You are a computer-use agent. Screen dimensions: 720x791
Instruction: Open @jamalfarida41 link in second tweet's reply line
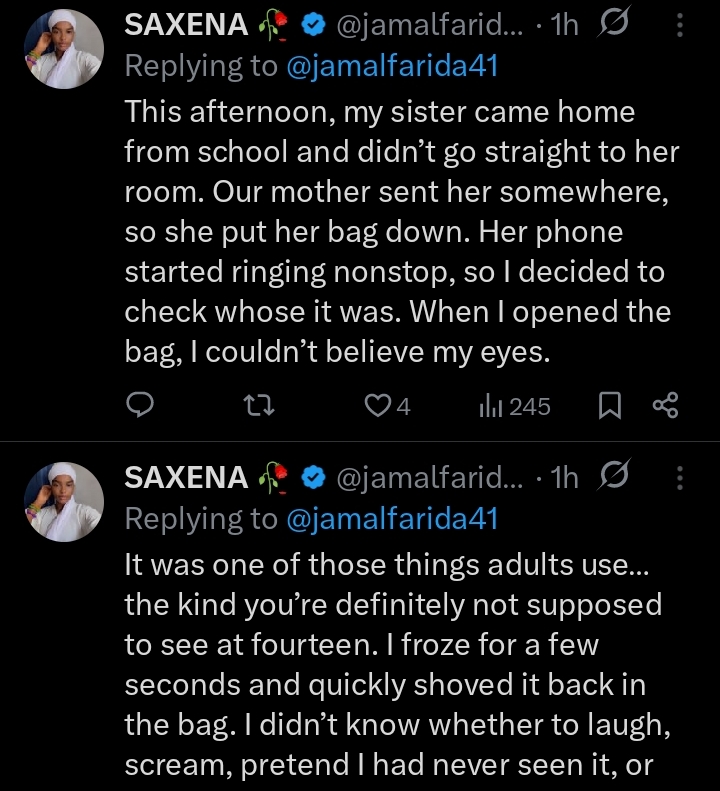click(x=391, y=518)
